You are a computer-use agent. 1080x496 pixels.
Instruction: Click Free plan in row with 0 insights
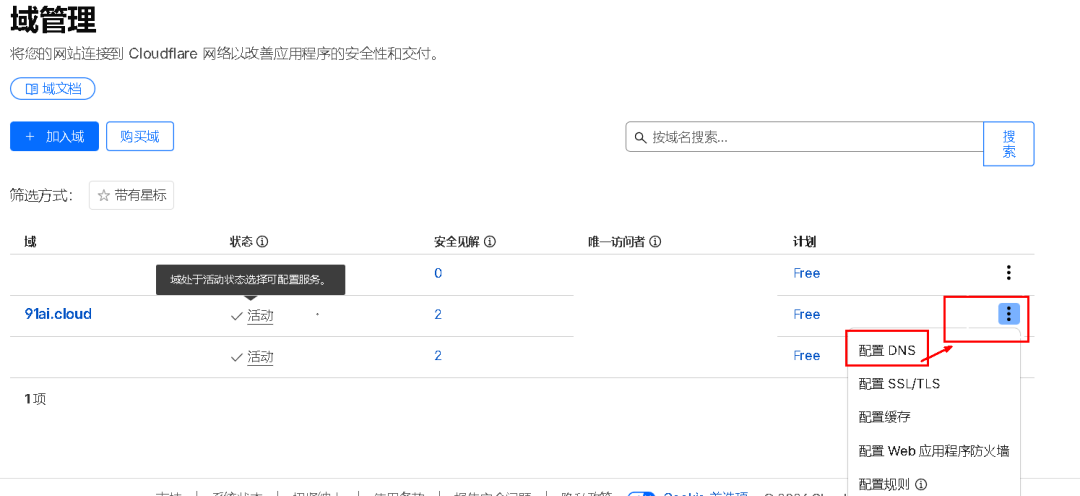tap(807, 273)
